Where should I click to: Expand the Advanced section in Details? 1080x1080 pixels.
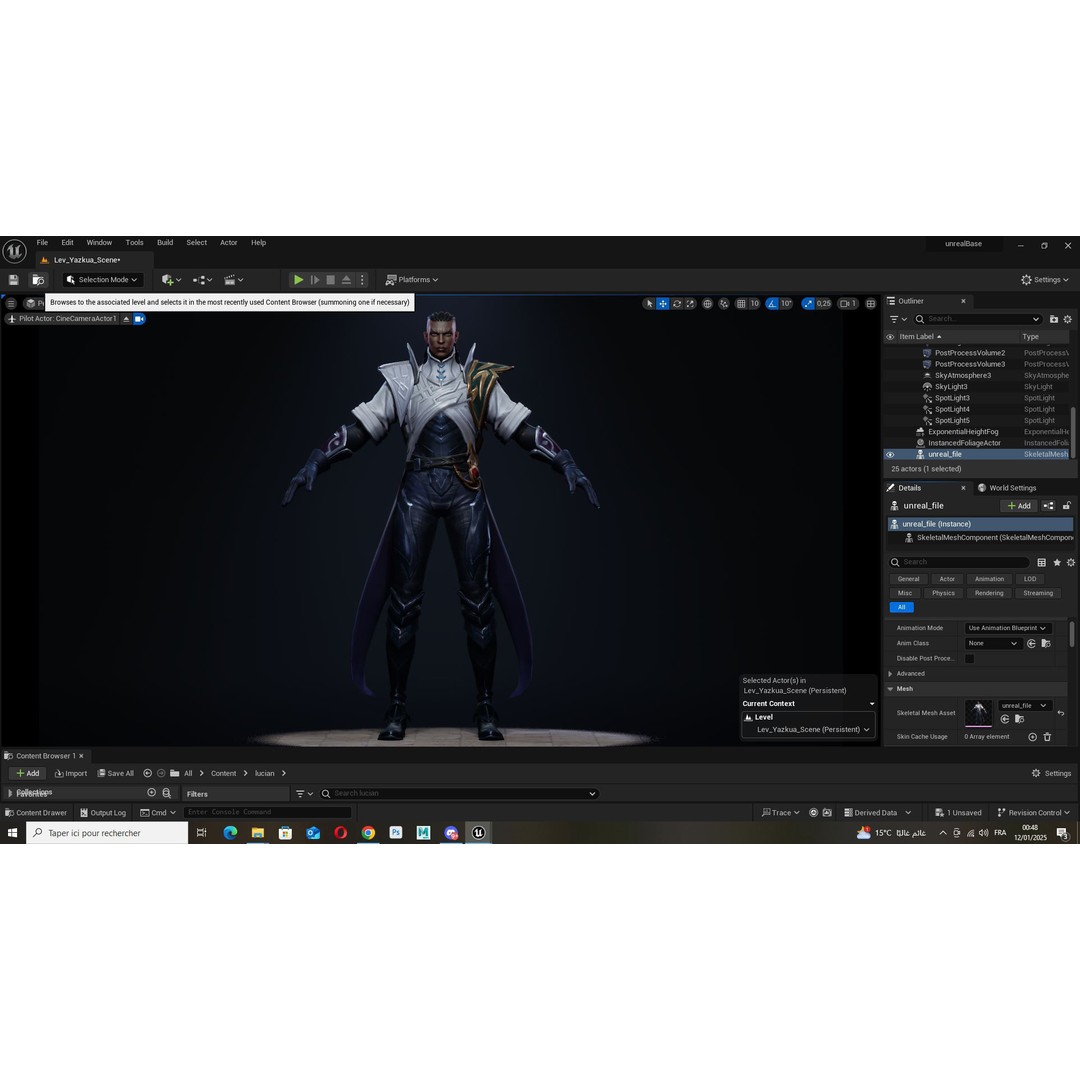click(x=890, y=674)
